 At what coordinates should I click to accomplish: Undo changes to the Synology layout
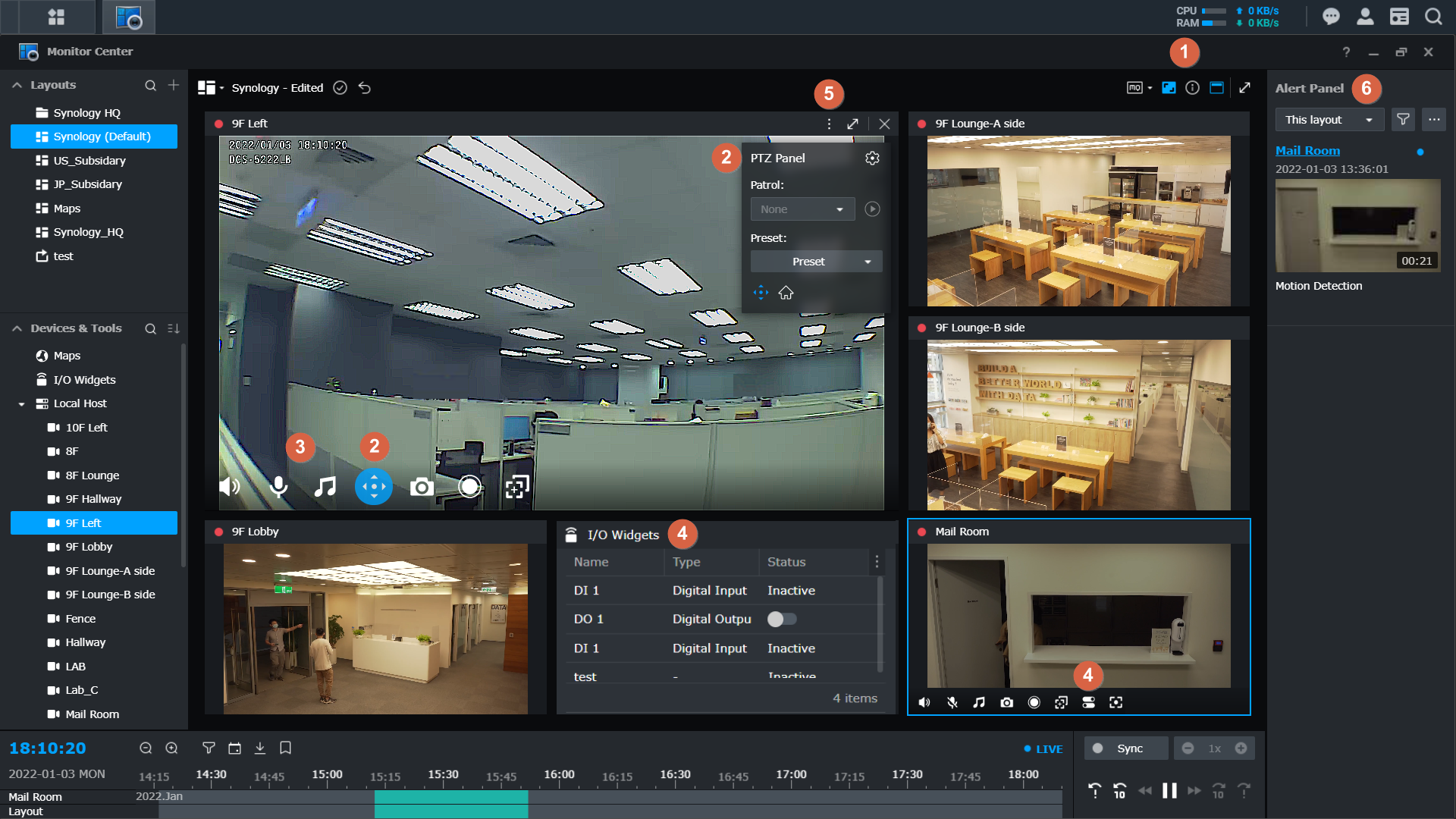364,87
